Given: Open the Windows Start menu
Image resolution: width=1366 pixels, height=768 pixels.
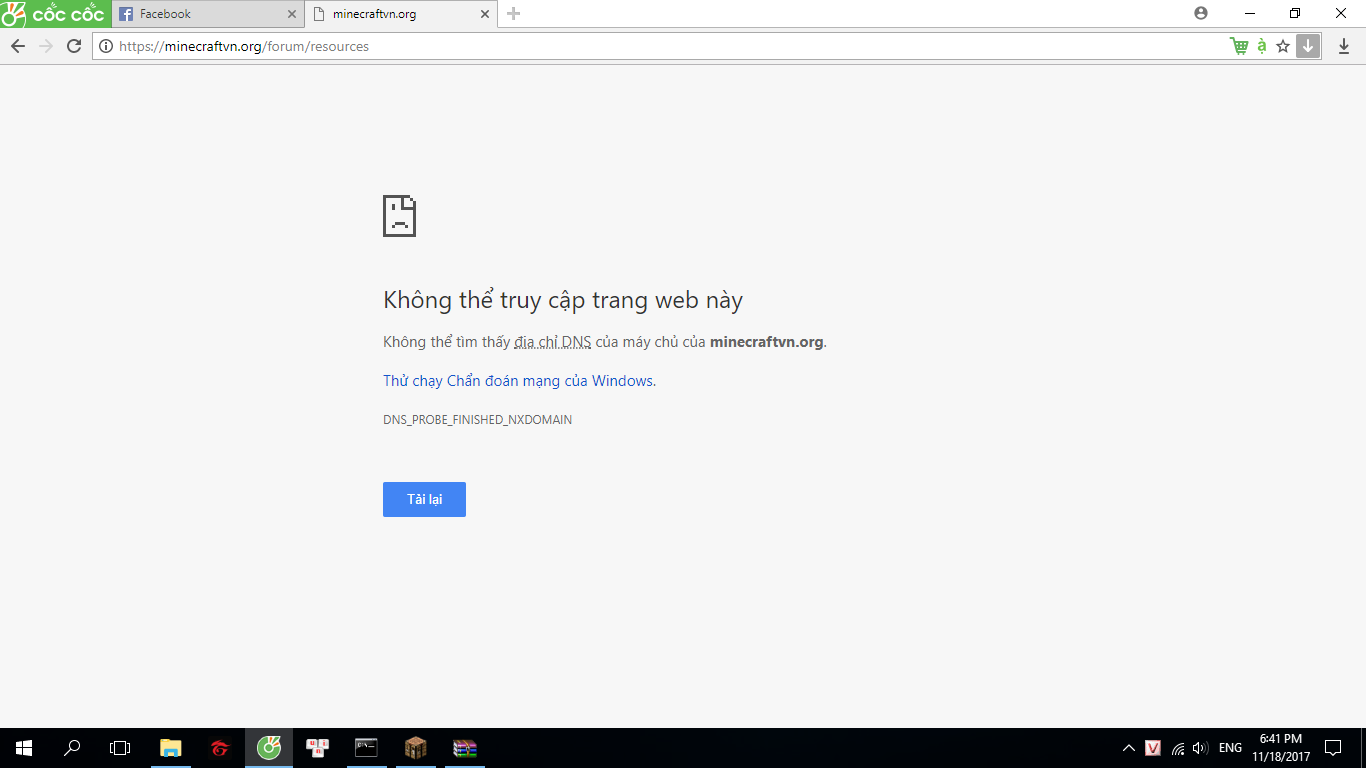Looking at the screenshot, I should pos(24,748).
